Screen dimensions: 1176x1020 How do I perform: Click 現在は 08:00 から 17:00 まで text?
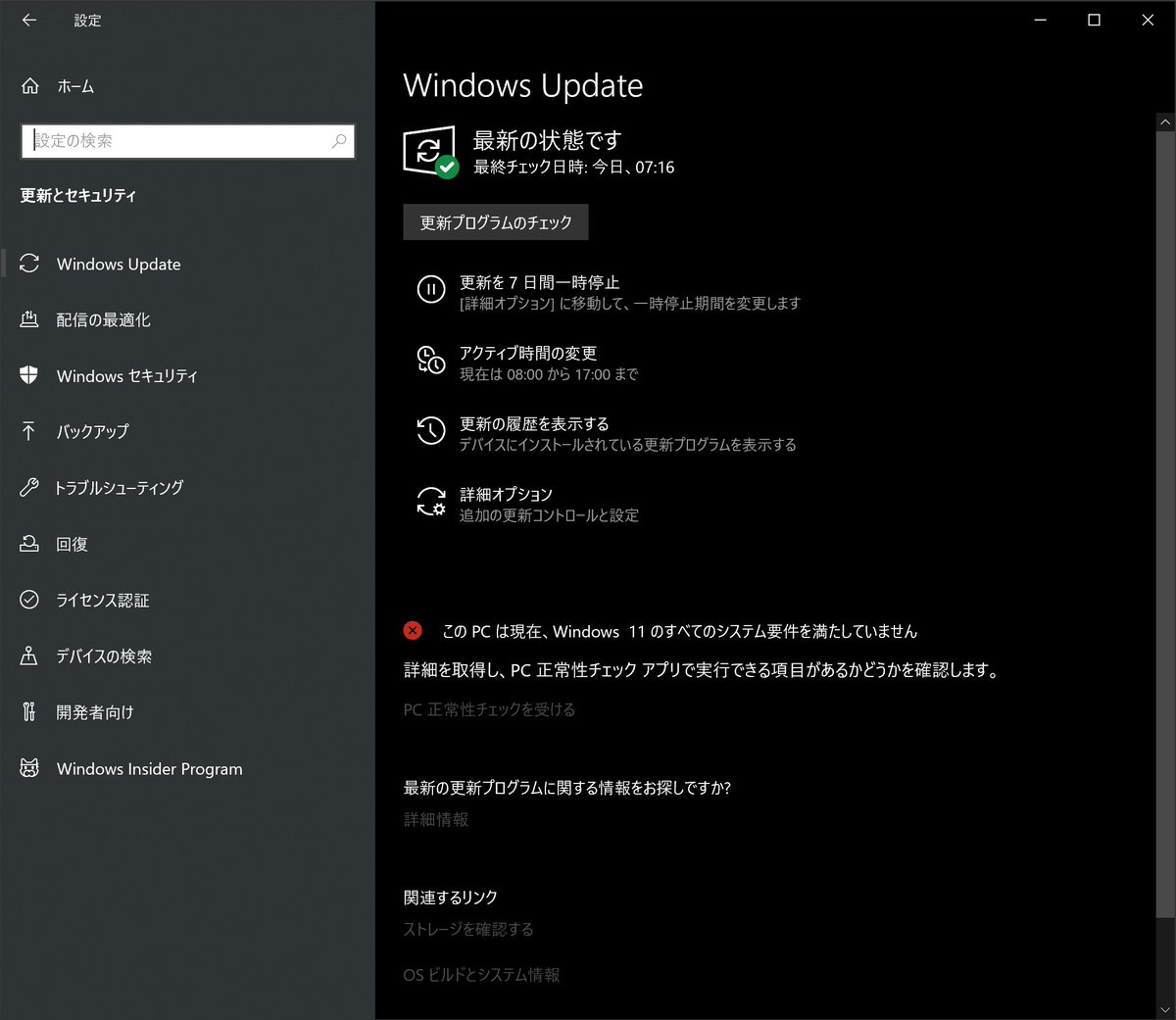pos(549,374)
